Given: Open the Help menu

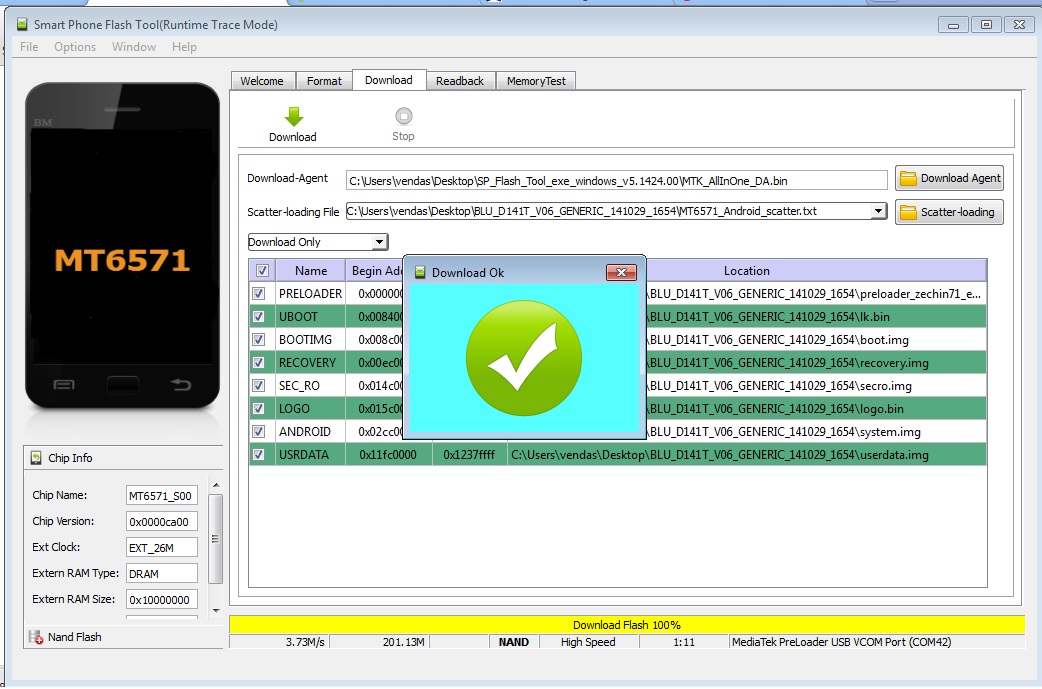Looking at the screenshot, I should (x=184, y=47).
